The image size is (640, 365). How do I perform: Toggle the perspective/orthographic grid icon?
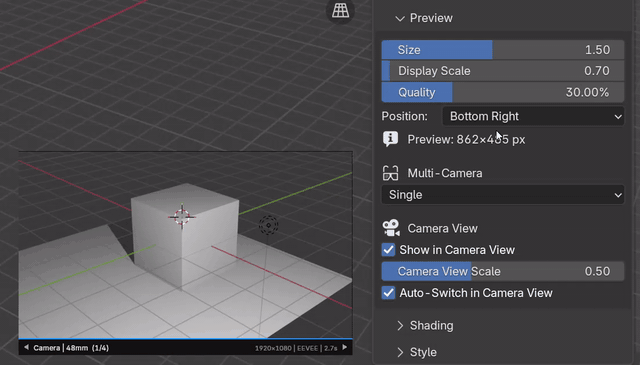(x=340, y=11)
